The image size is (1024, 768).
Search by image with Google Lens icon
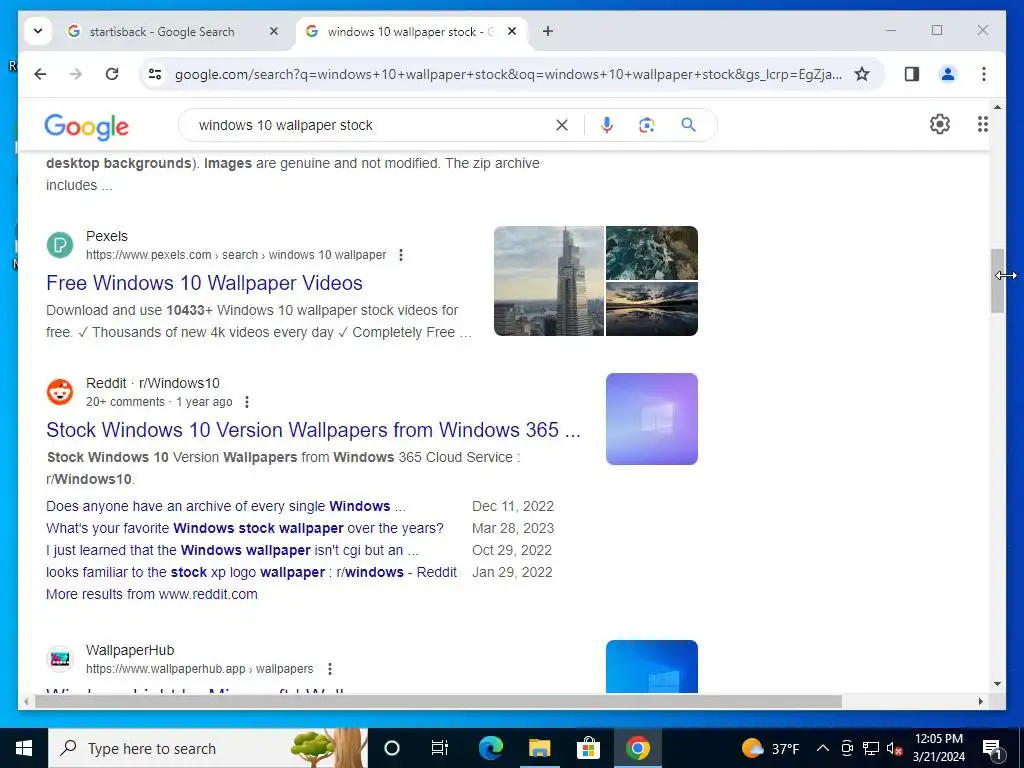647,125
